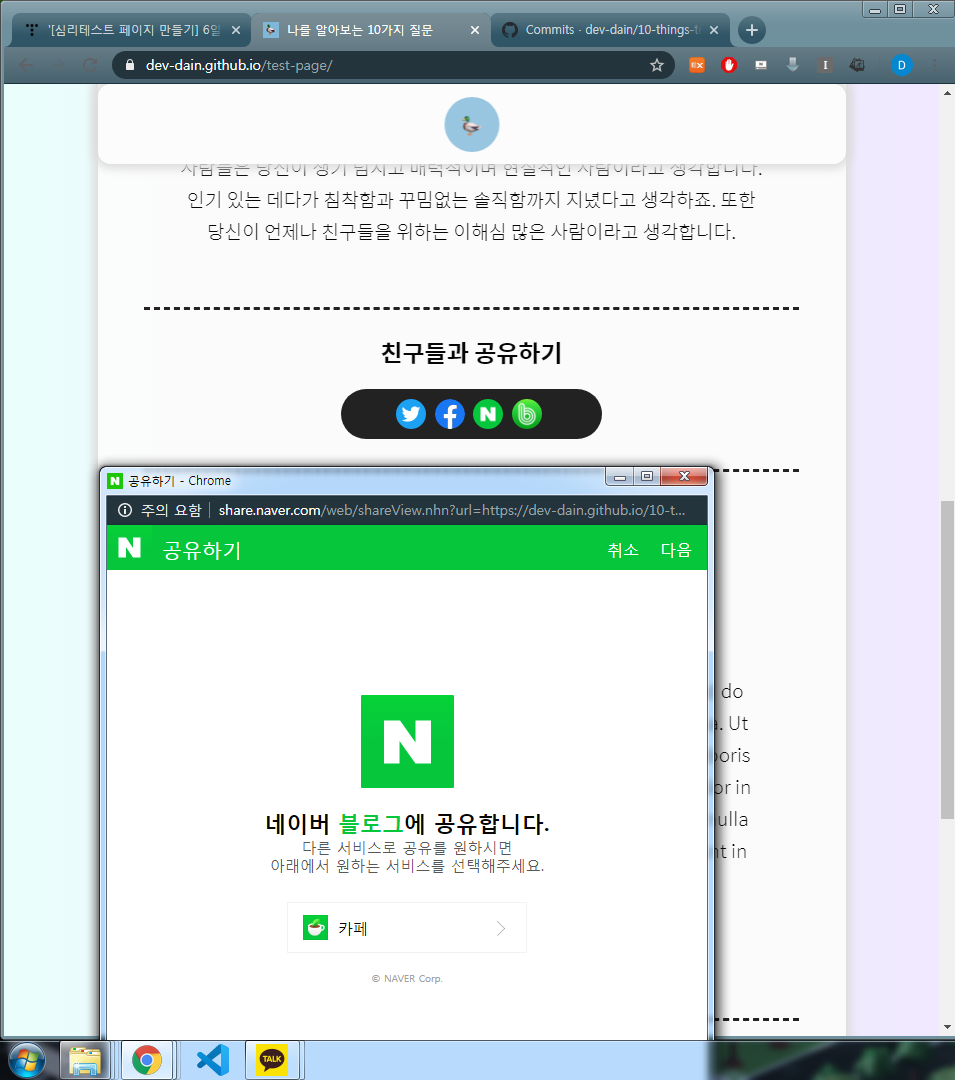Switch to the GitHub Commits tab
This screenshot has width=955, height=1080.
tap(609, 30)
